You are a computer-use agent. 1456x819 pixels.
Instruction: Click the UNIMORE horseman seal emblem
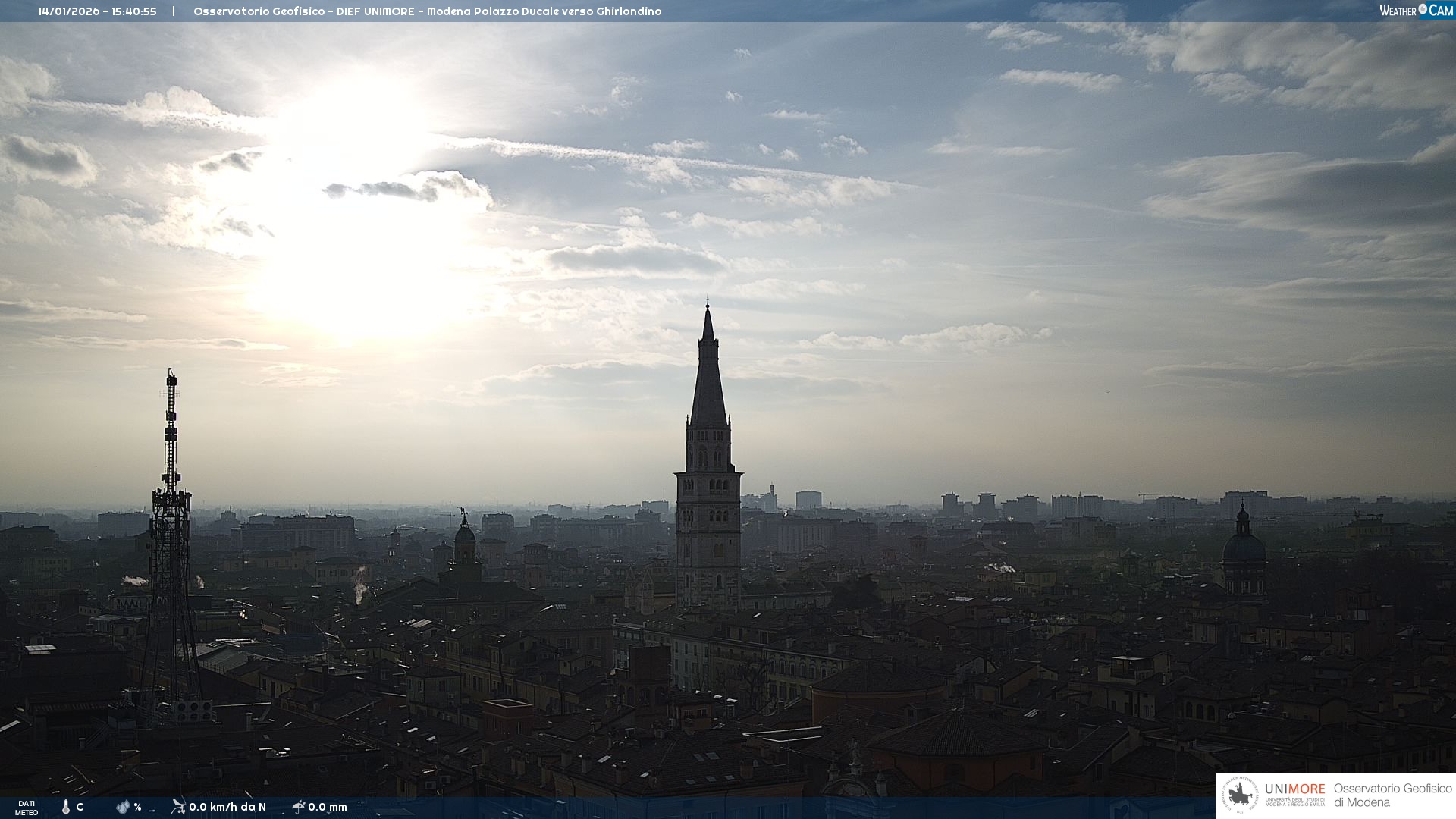coord(1240,795)
